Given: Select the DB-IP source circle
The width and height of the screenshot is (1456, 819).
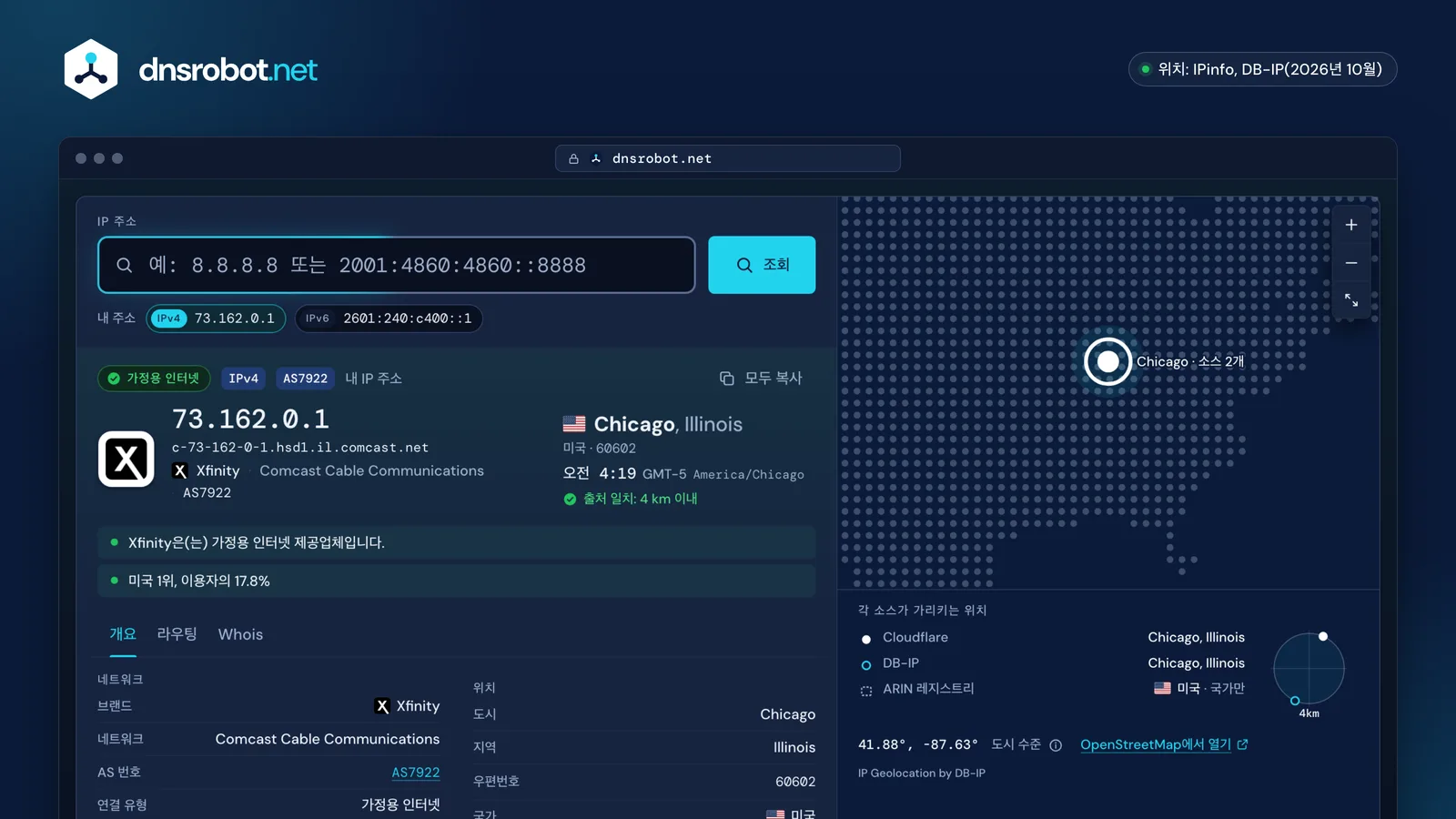Looking at the screenshot, I should click(866, 664).
